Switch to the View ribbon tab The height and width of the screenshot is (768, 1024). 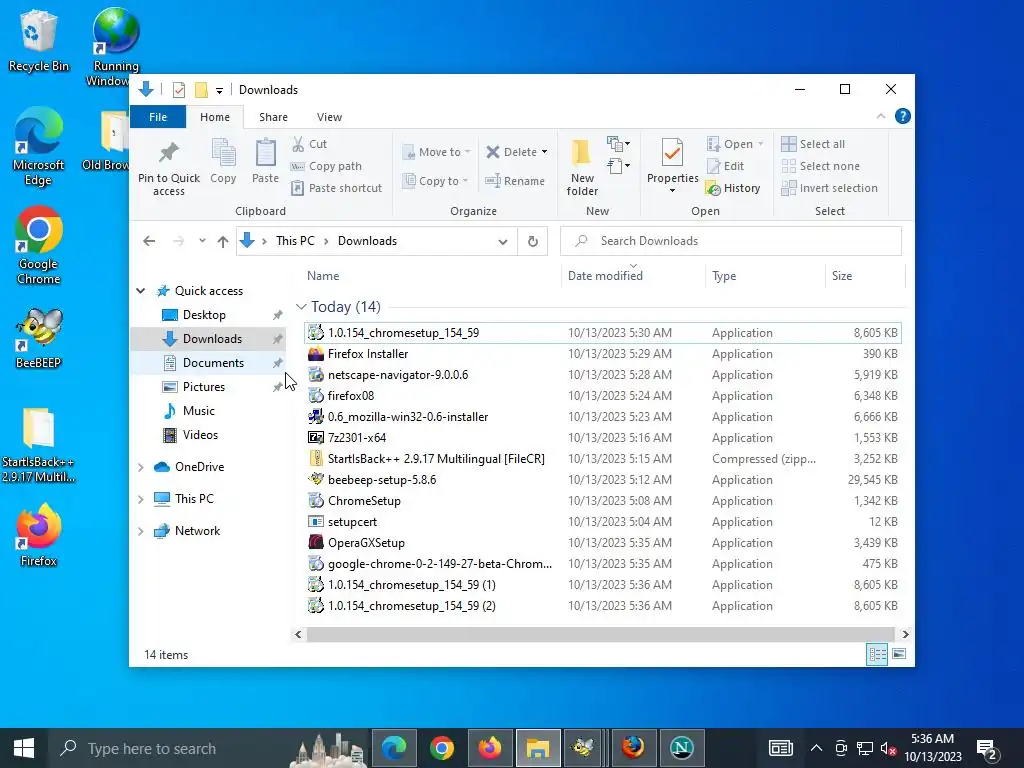(329, 117)
